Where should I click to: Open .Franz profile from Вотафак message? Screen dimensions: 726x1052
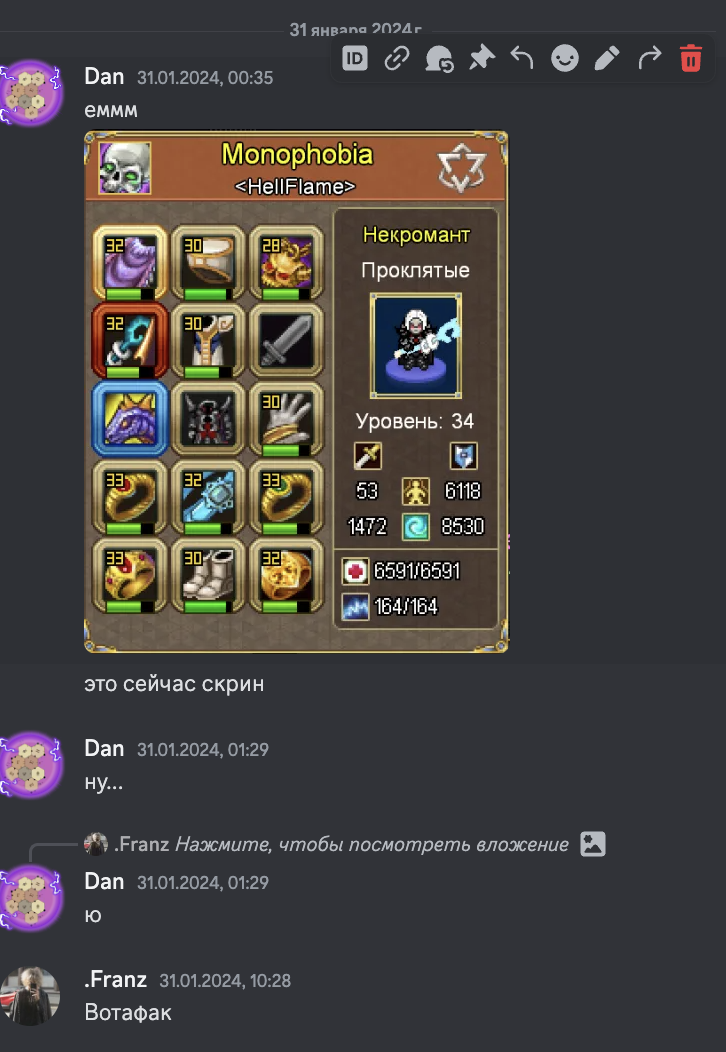coord(115,980)
